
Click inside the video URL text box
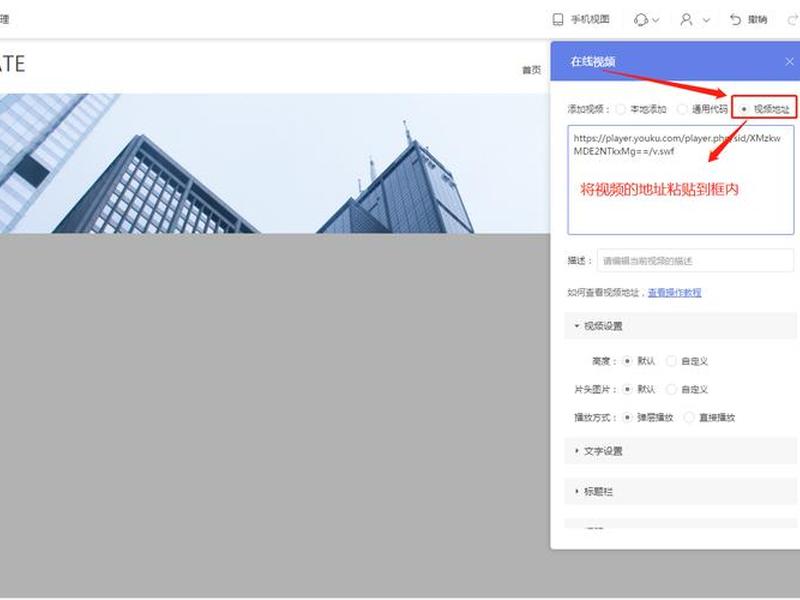681,180
